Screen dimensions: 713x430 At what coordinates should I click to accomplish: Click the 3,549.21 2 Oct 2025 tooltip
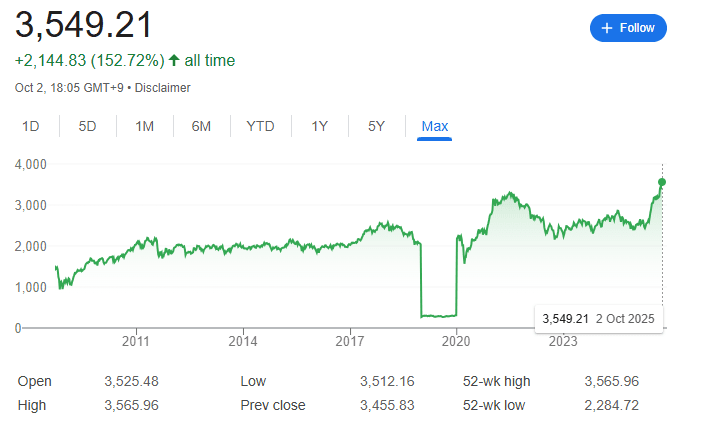coord(598,319)
